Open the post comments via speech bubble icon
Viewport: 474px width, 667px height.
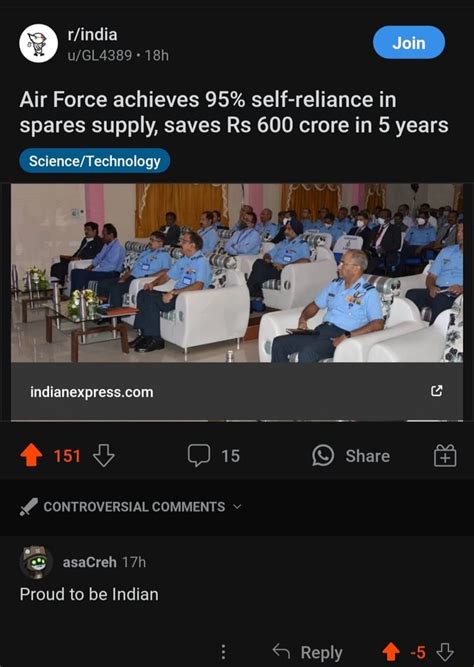pos(199,455)
